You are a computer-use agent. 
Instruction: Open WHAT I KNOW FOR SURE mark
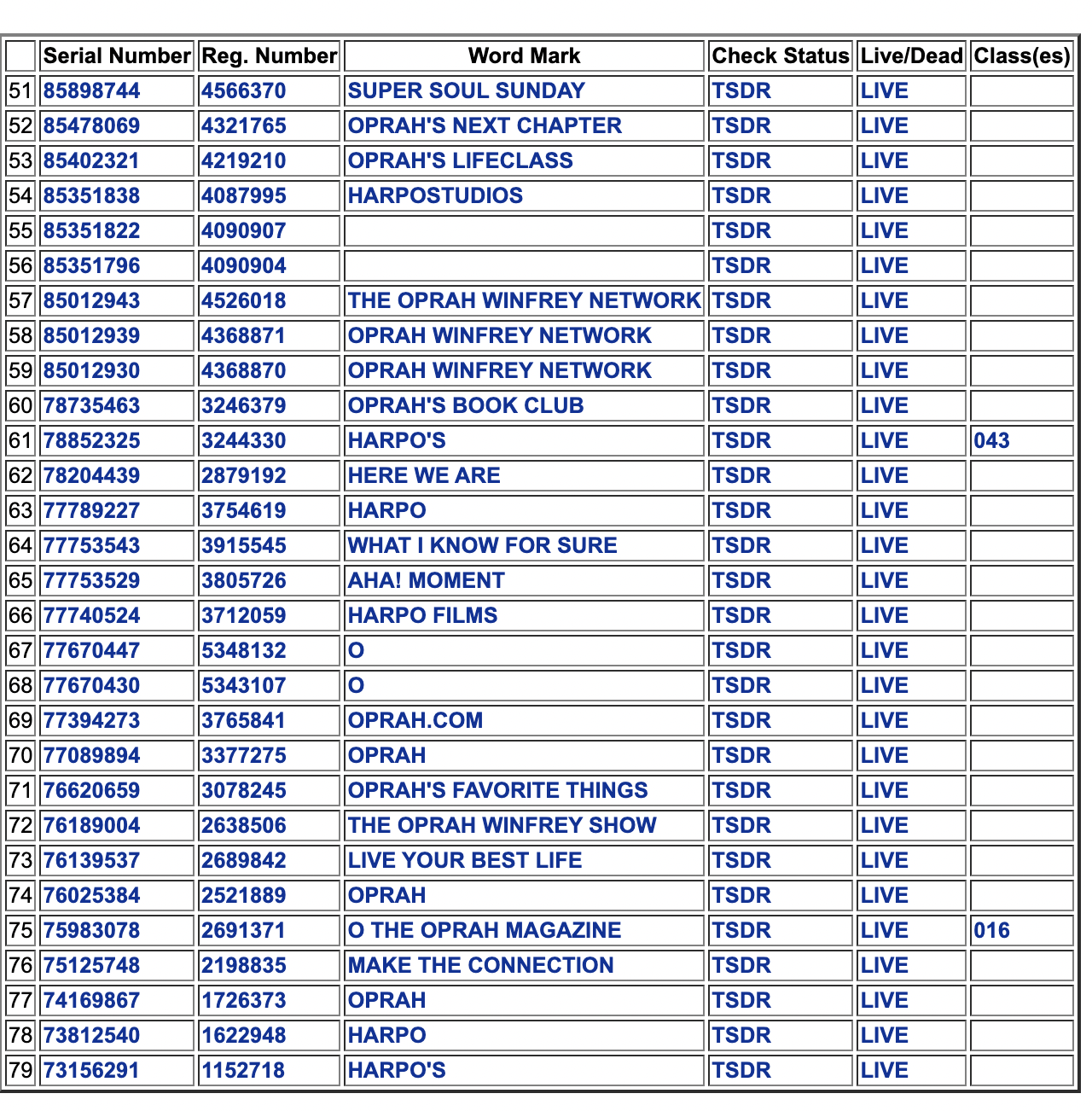[482, 546]
